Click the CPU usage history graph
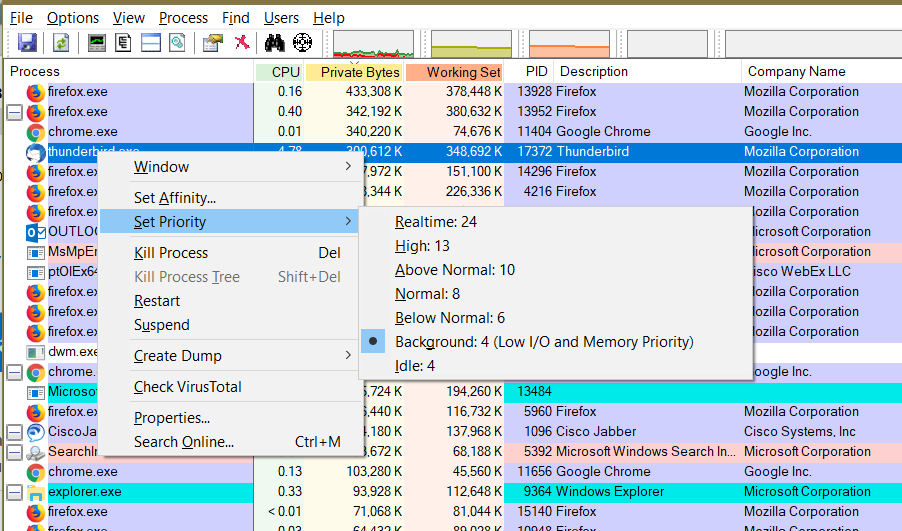The image size is (902, 531). (x=373, y=44)
